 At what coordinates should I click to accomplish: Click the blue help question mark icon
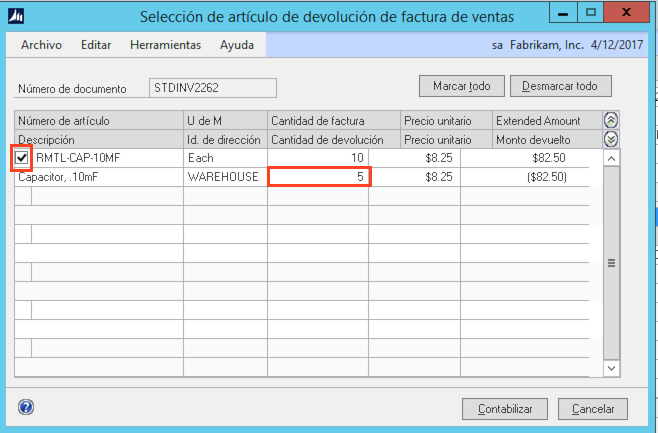26,407
